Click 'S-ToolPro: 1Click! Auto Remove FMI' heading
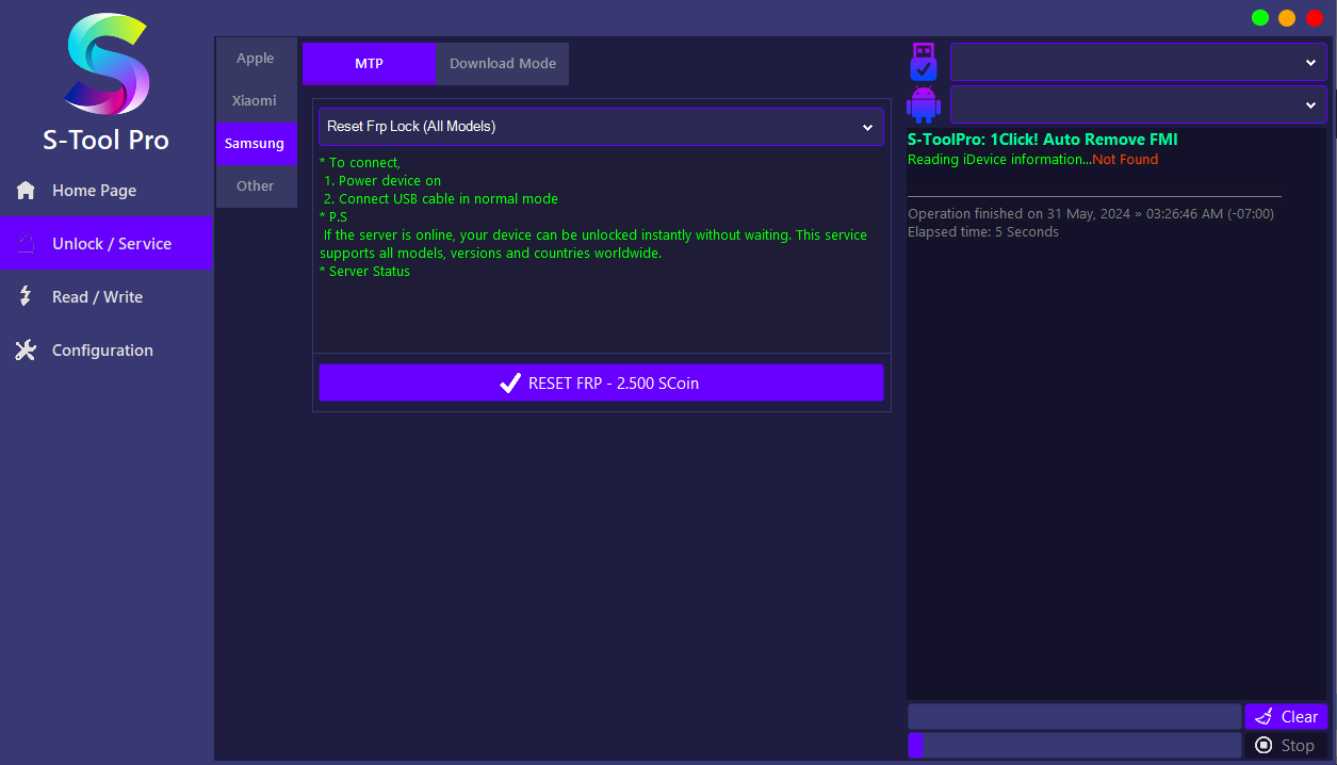Viewport: 1337px width, 765px height. 1043,139
